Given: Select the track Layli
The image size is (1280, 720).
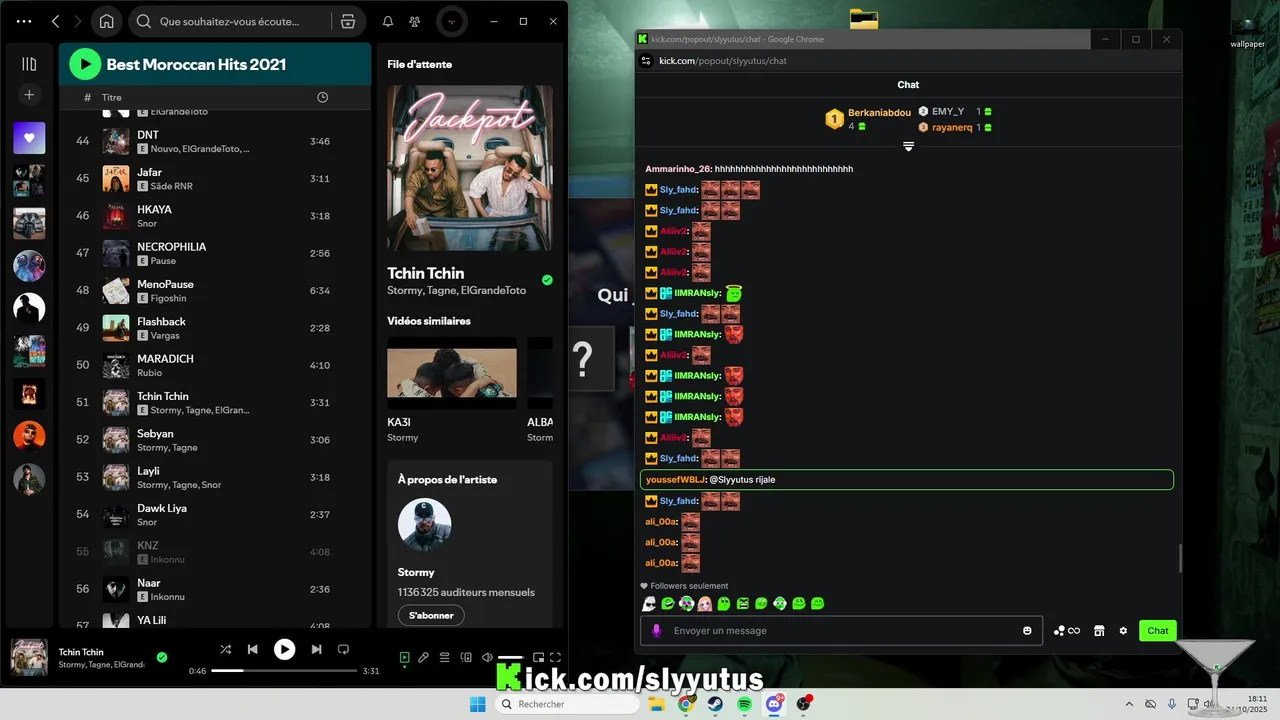Looking at the screenshot, I should [215, 477].
